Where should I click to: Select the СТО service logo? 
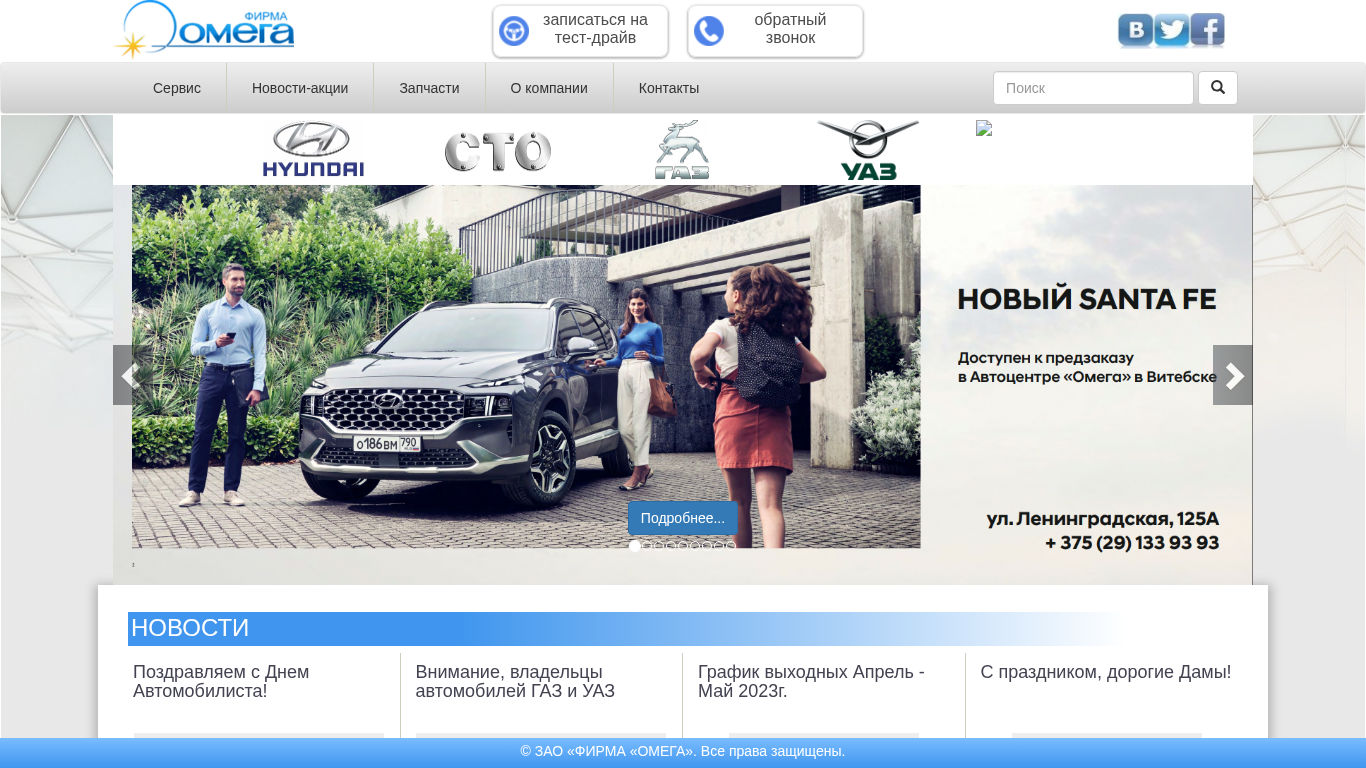(498, 152)
